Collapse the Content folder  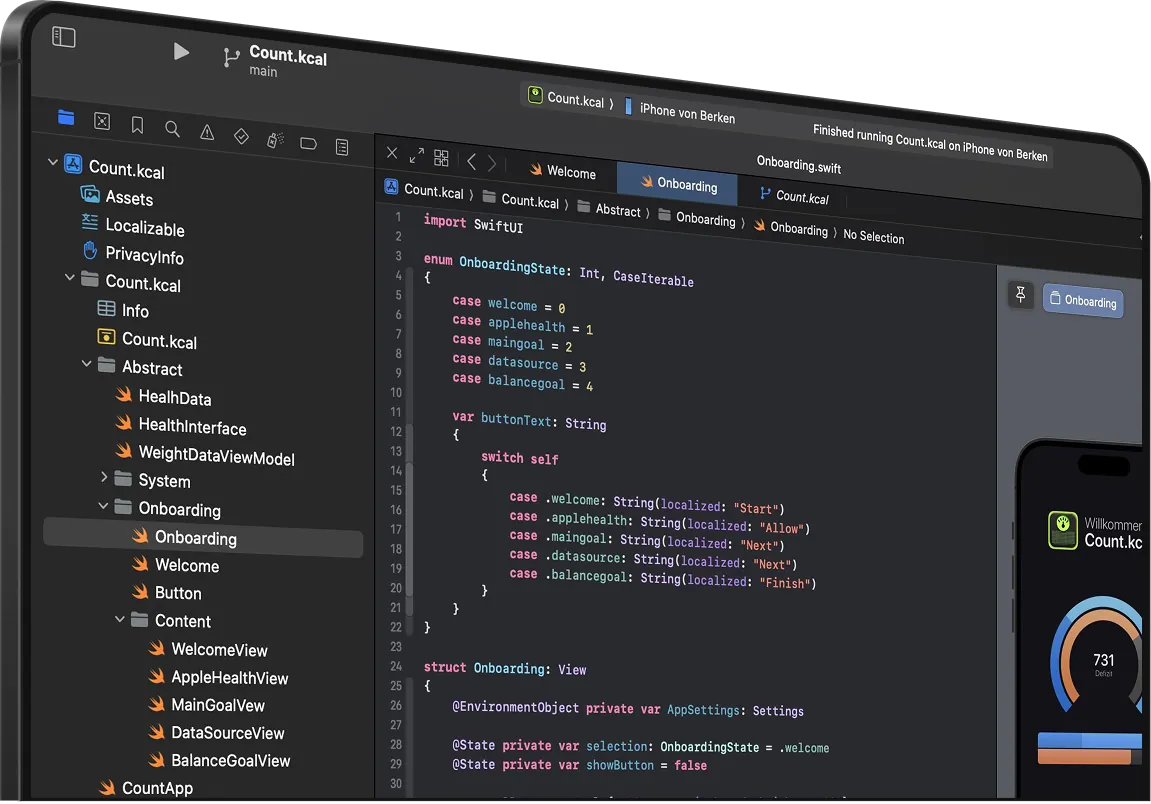click(120, 619)
